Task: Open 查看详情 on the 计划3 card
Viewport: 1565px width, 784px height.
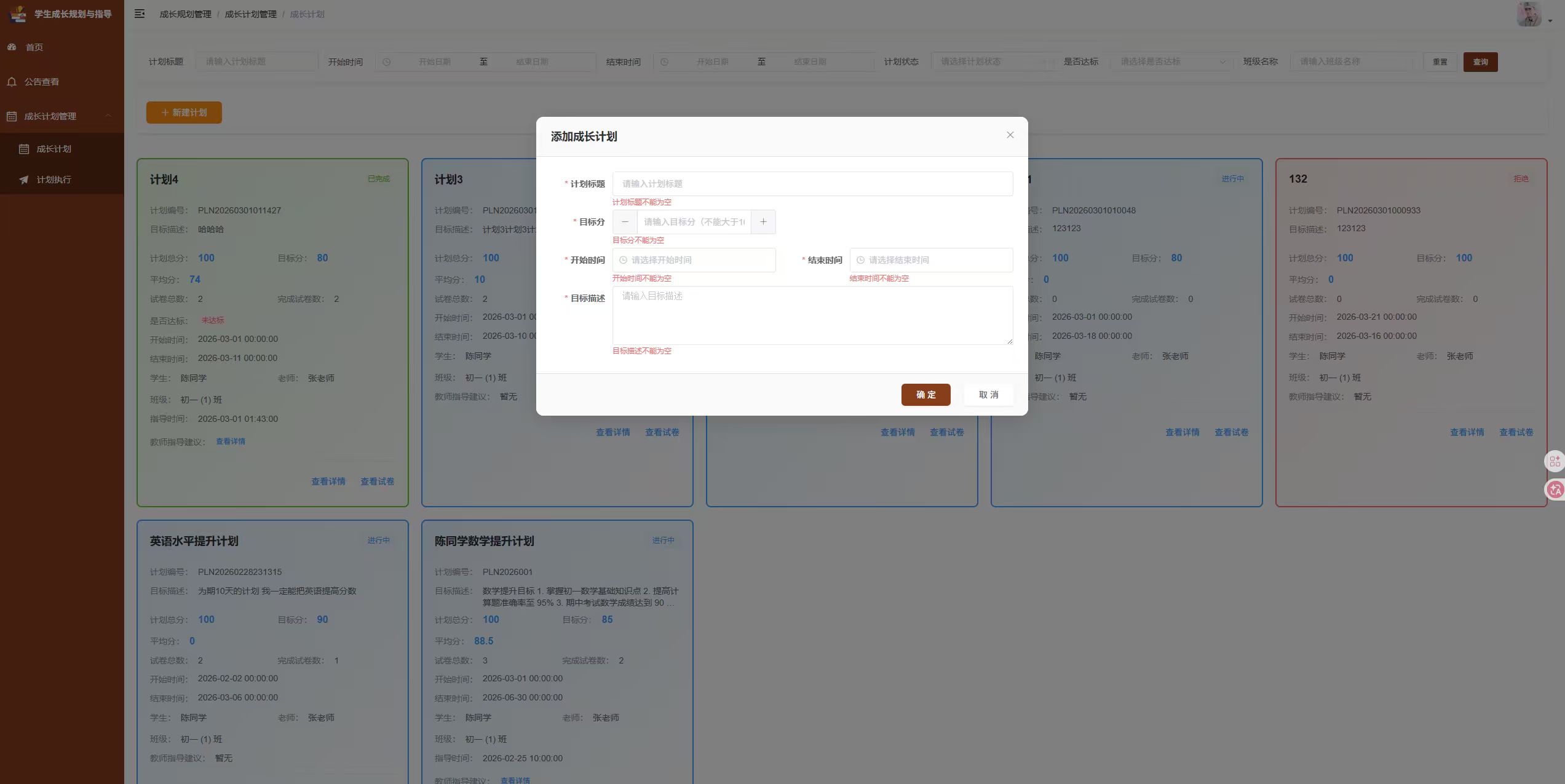Action: click(613, 432)
